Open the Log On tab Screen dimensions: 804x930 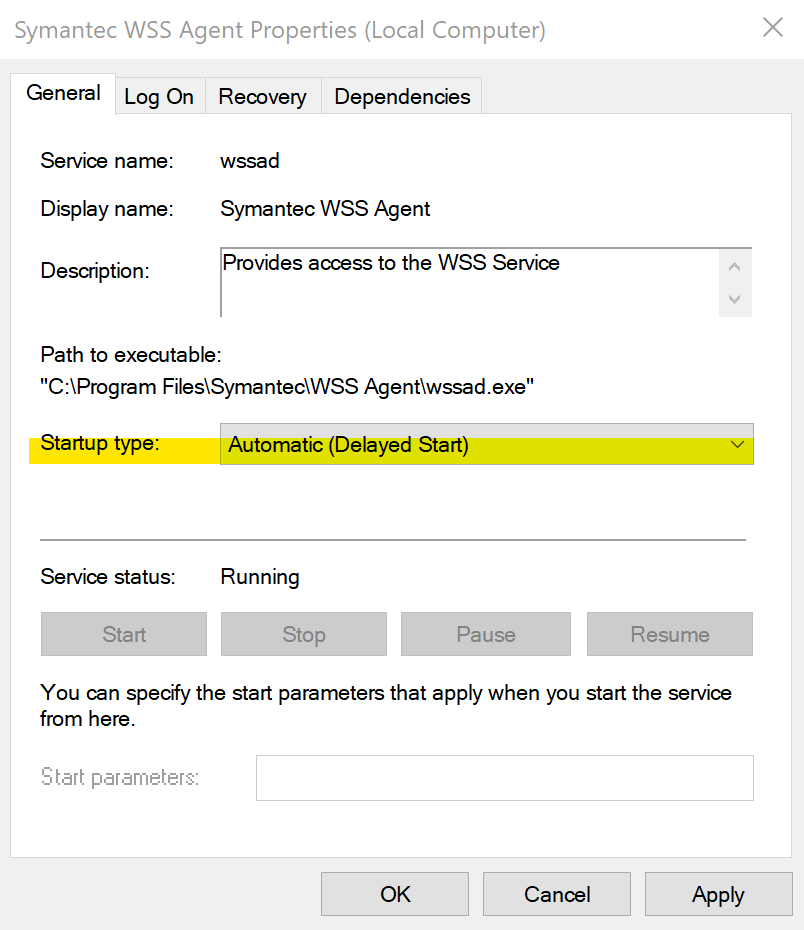pyautogui.click(x=159, y=96)
